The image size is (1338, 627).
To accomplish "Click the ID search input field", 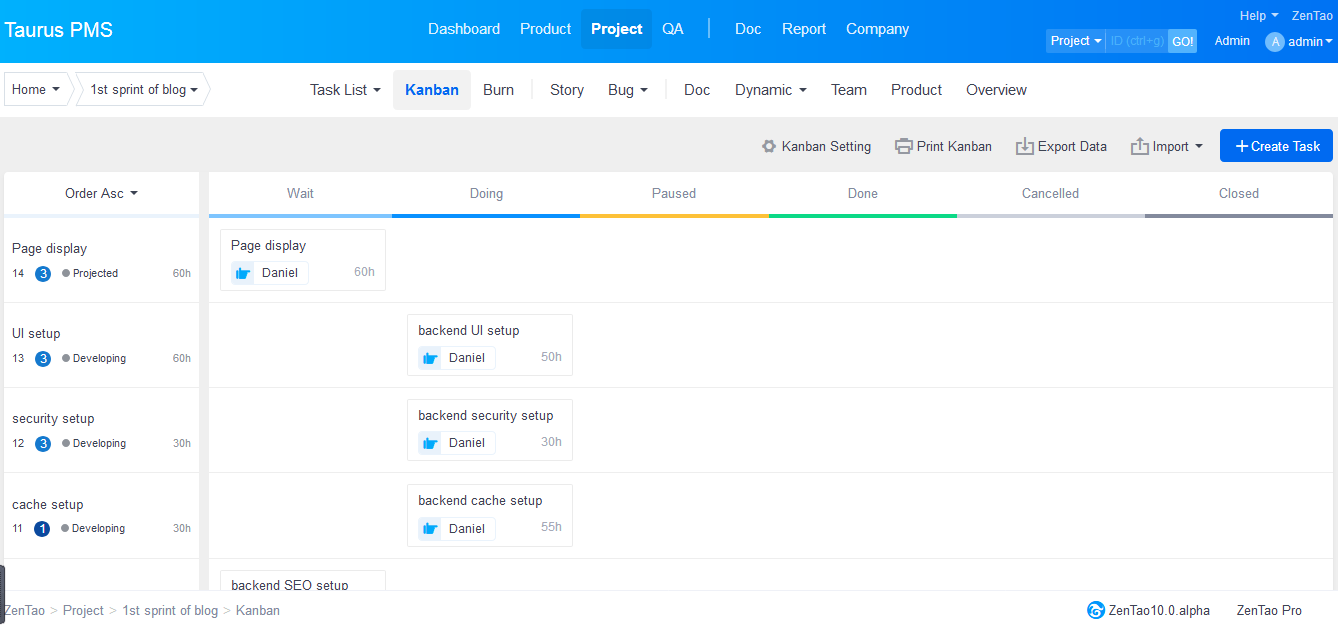I will click(x=1137, y=41).
